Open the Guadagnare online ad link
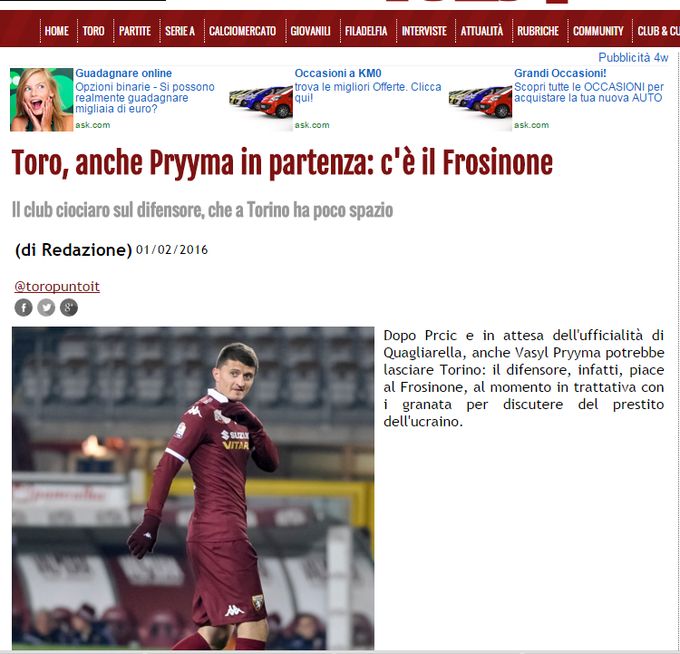 (124, 73)
